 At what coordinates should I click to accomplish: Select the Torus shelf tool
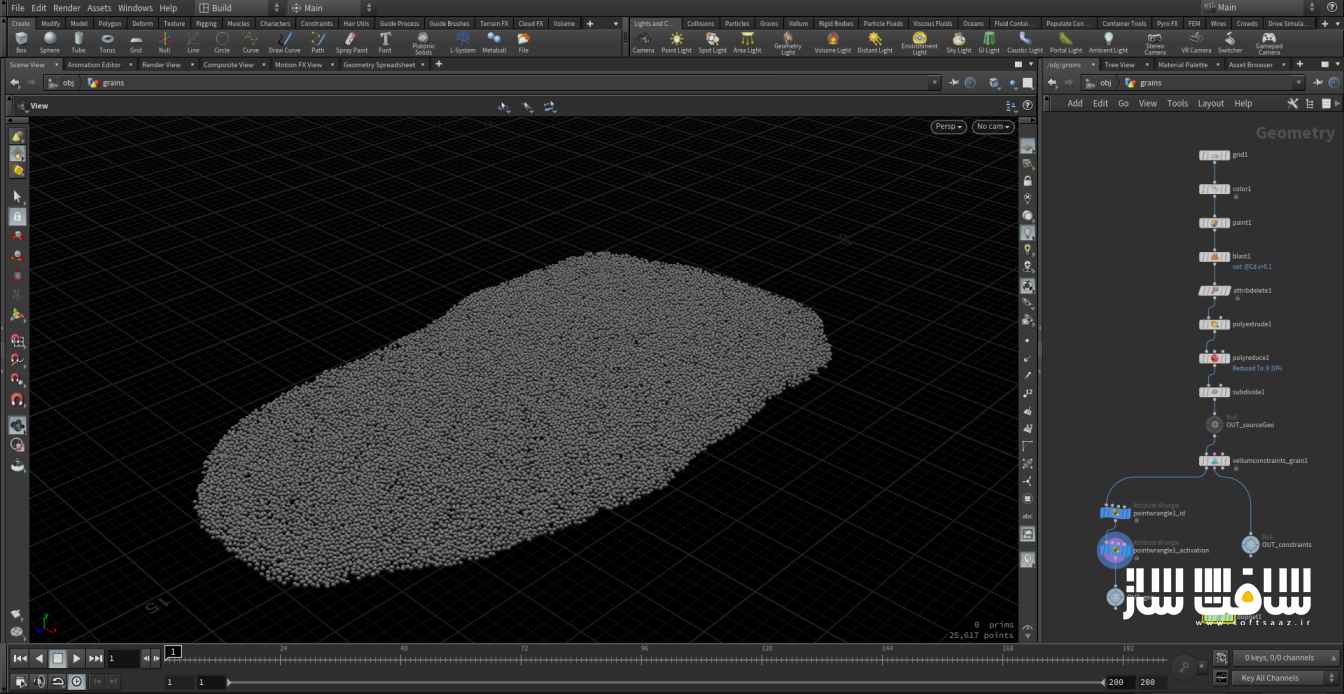pyautogui.click(x=107, y=42)
